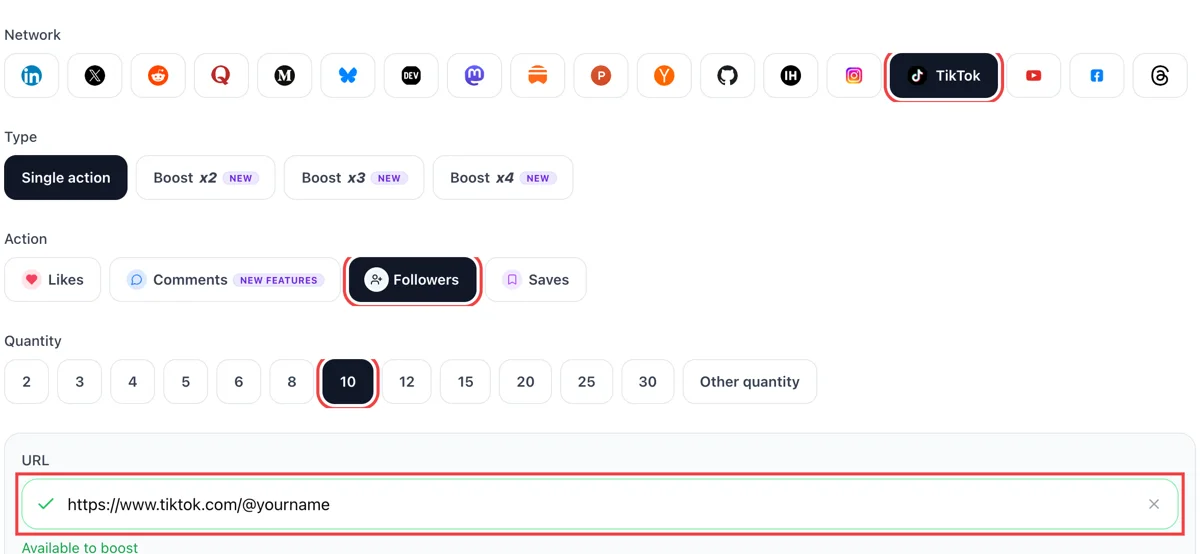Image resolution: width=1200 pixels, height=554 pixels.
Task: Set quantity to 2
Action: tap(27, 382)
